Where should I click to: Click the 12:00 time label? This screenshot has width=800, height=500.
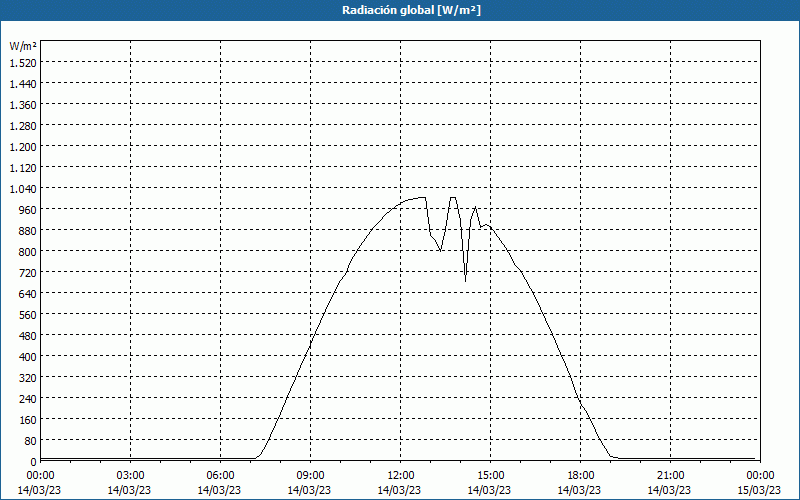coord(401,476)
